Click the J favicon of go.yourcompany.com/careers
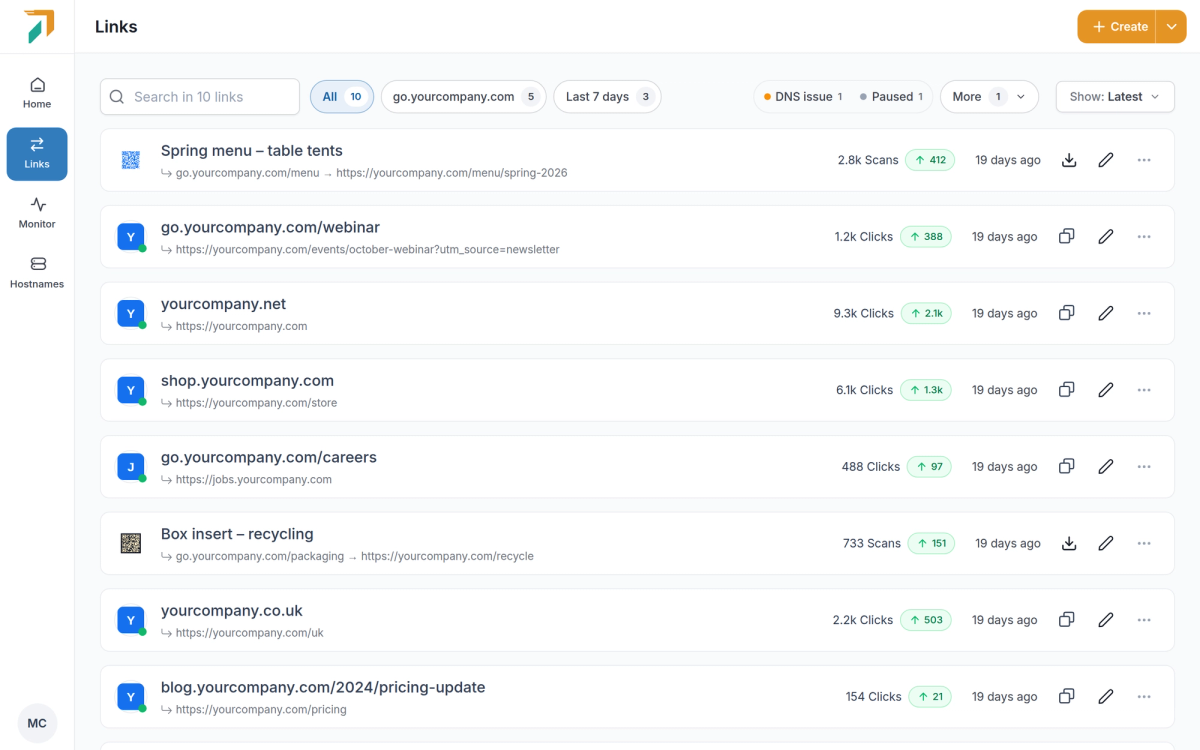The width and height of the screenshot is (1200, 750). tap(131, 467)
